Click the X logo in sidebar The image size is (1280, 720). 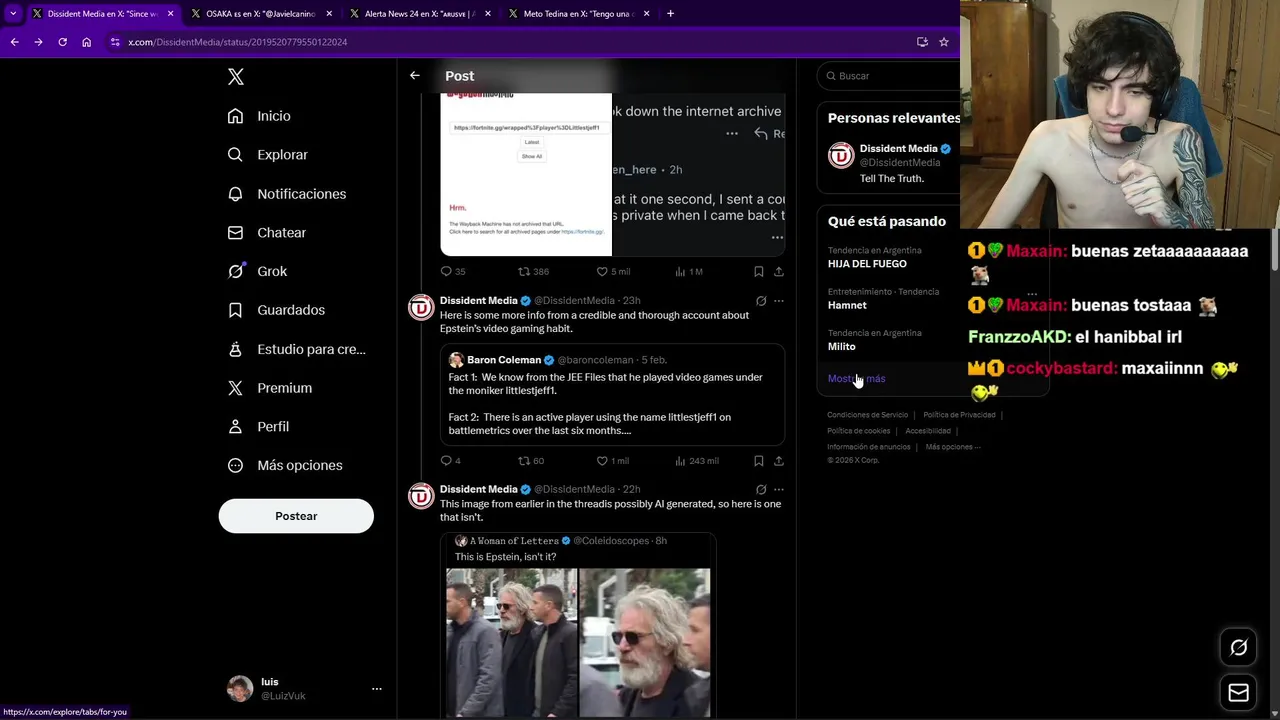click(235, 77)
